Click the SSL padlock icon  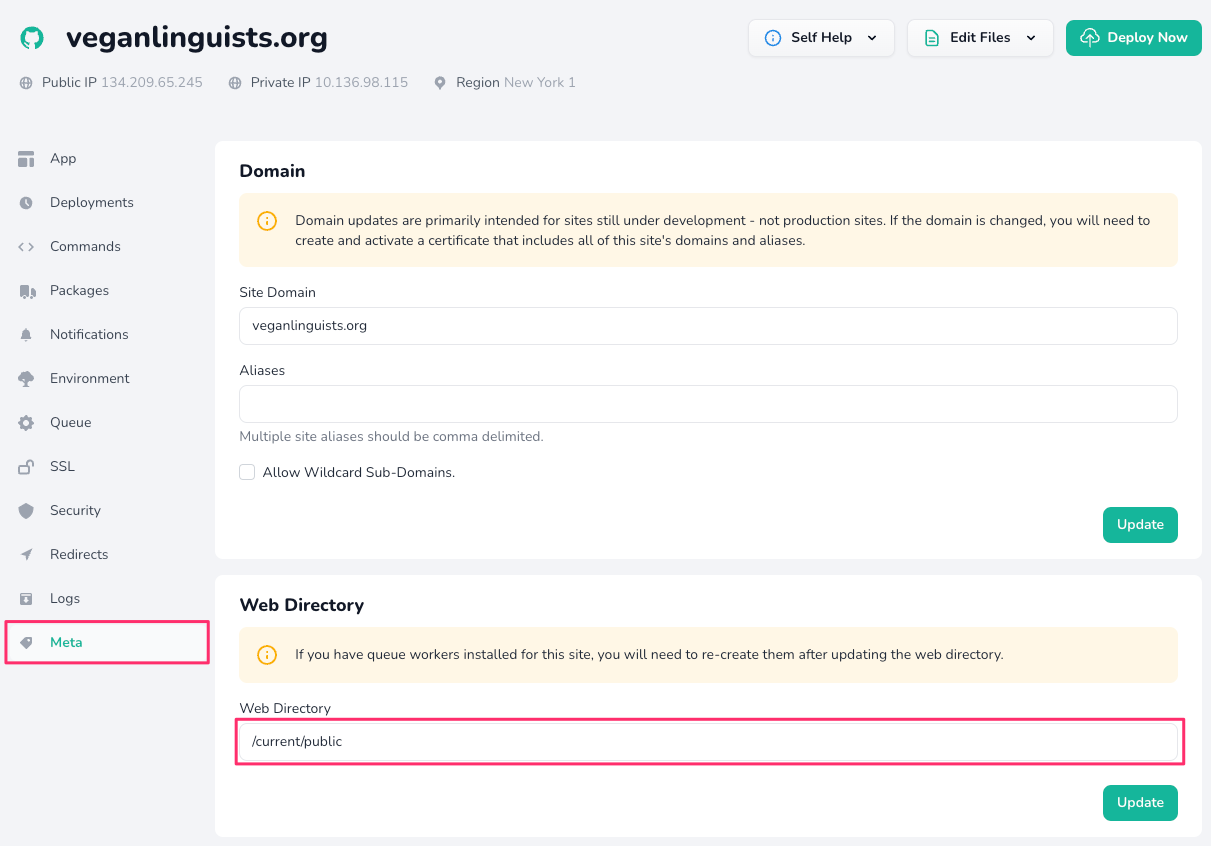tap(27, 467)
